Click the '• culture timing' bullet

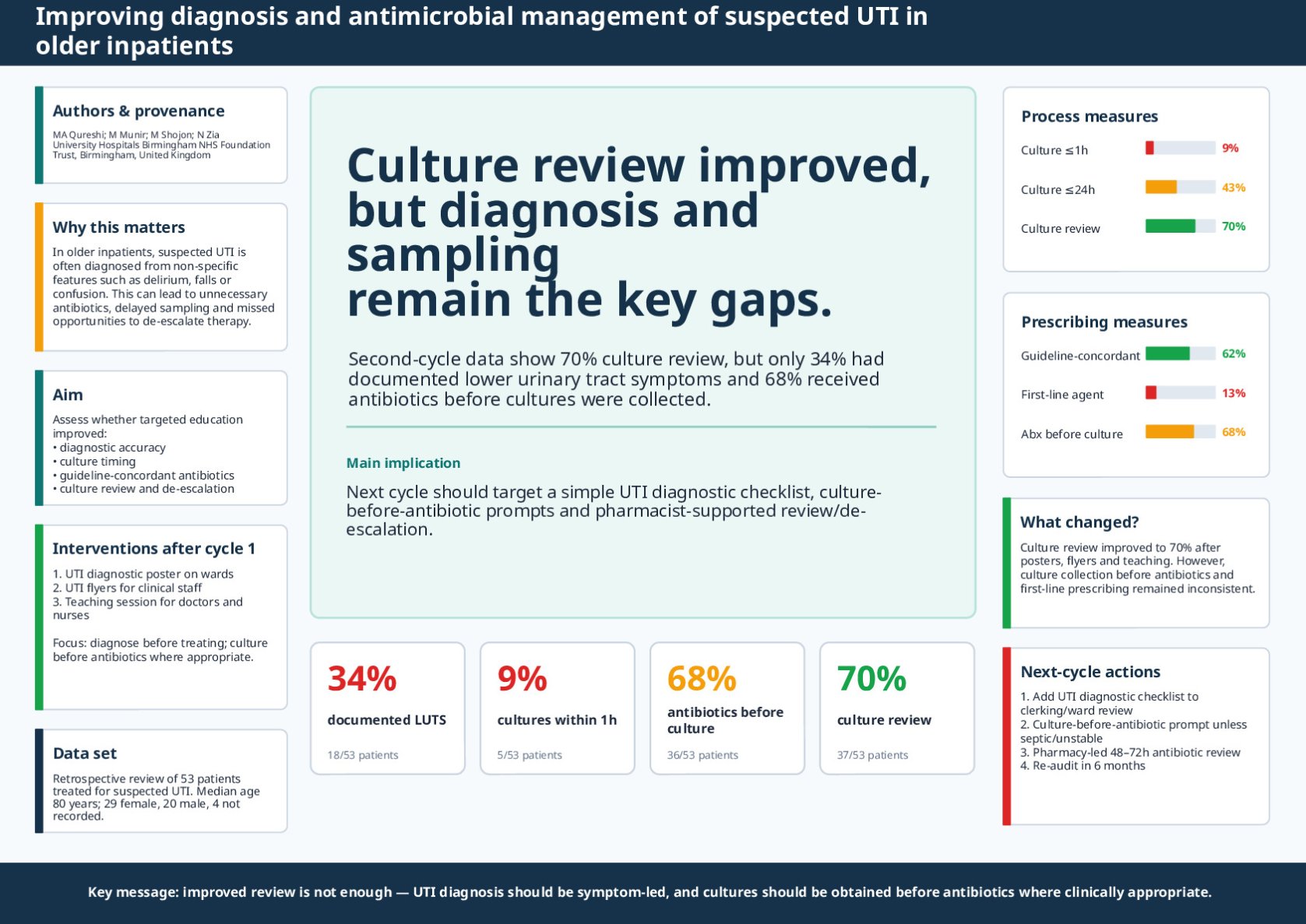point(94,462)
